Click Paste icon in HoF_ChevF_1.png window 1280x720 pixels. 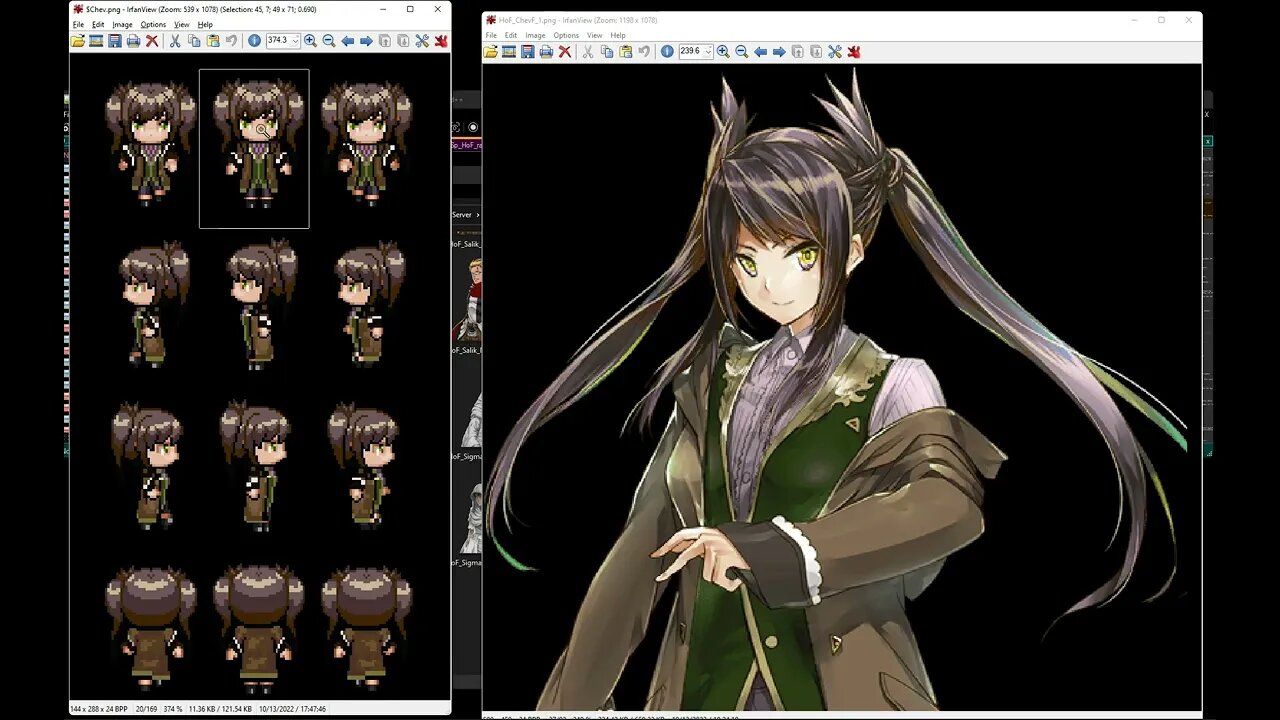(626, 51)
